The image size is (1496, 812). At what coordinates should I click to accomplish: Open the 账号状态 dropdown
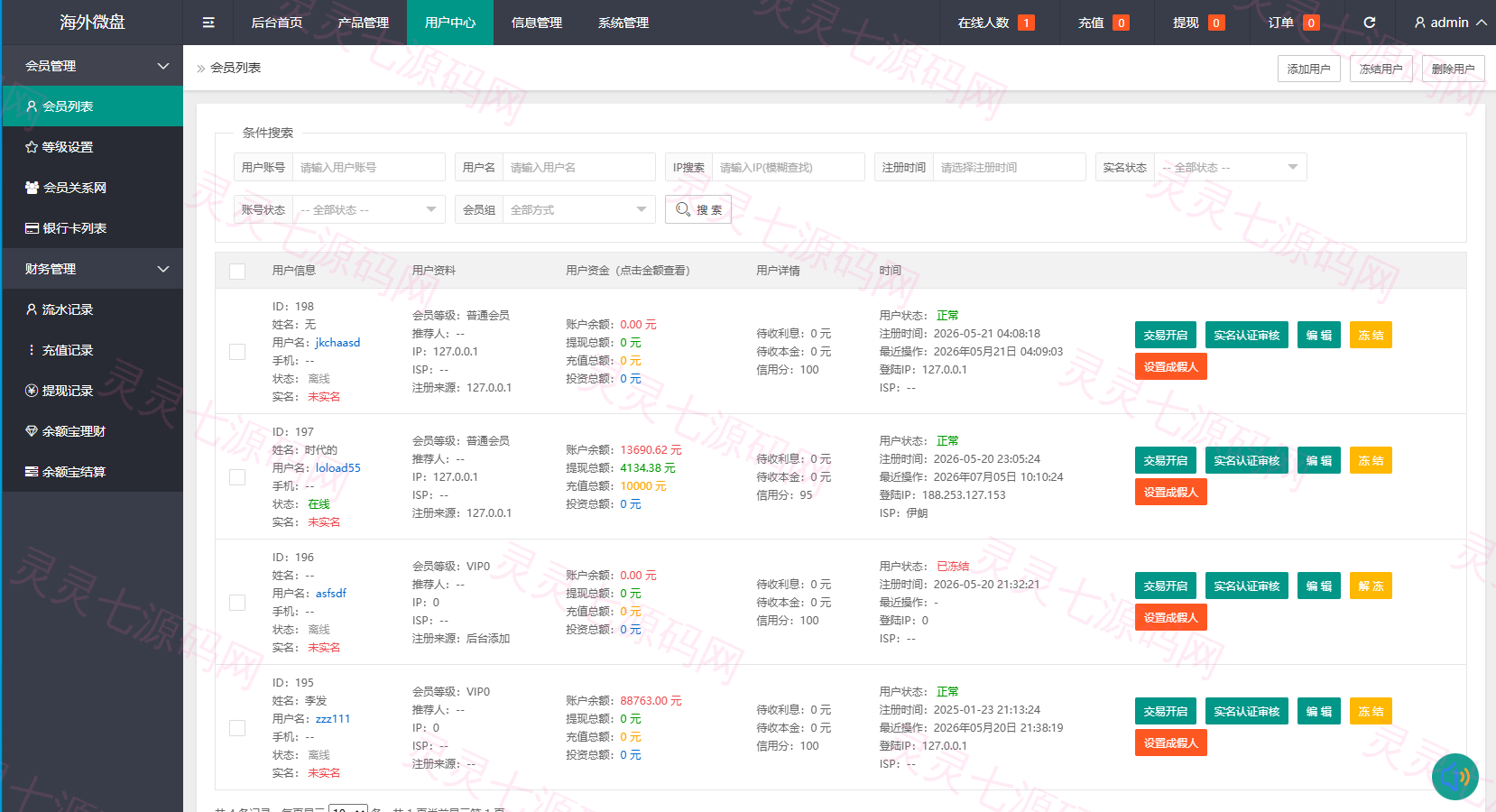coord(368,209)
